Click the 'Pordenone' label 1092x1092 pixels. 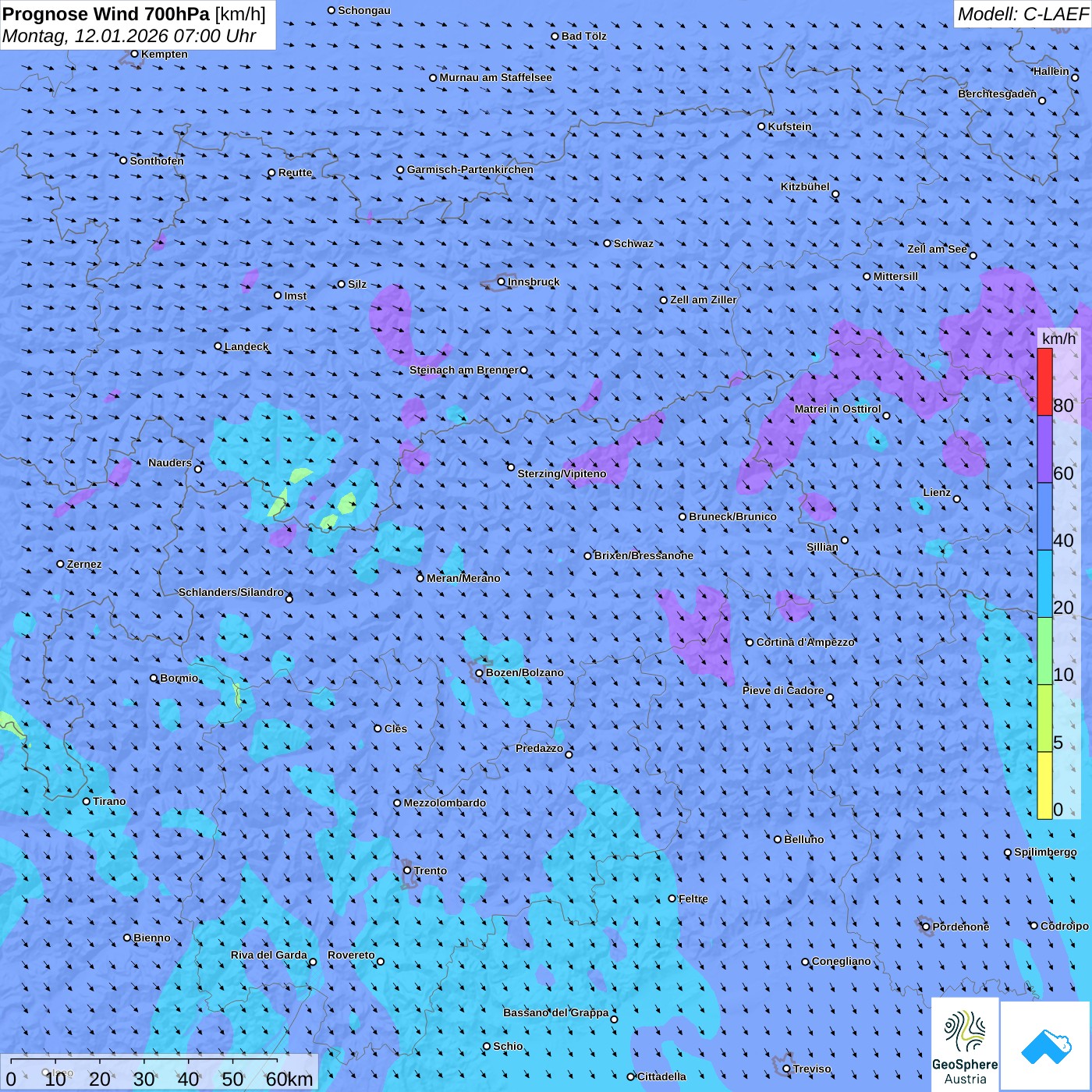tap(961, 927)
